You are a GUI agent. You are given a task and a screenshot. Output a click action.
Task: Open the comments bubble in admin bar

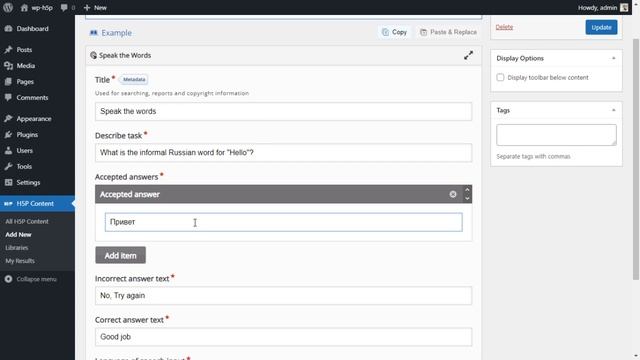(64, 7)
